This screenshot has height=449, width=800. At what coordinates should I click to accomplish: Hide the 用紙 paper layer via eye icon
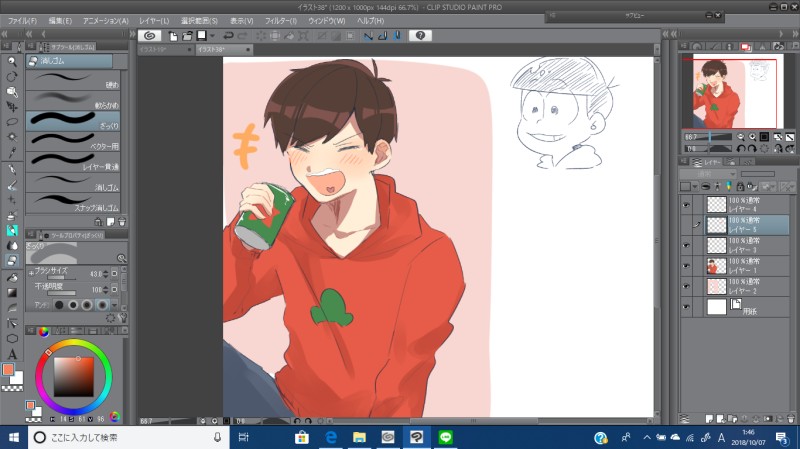click(686, 307)
